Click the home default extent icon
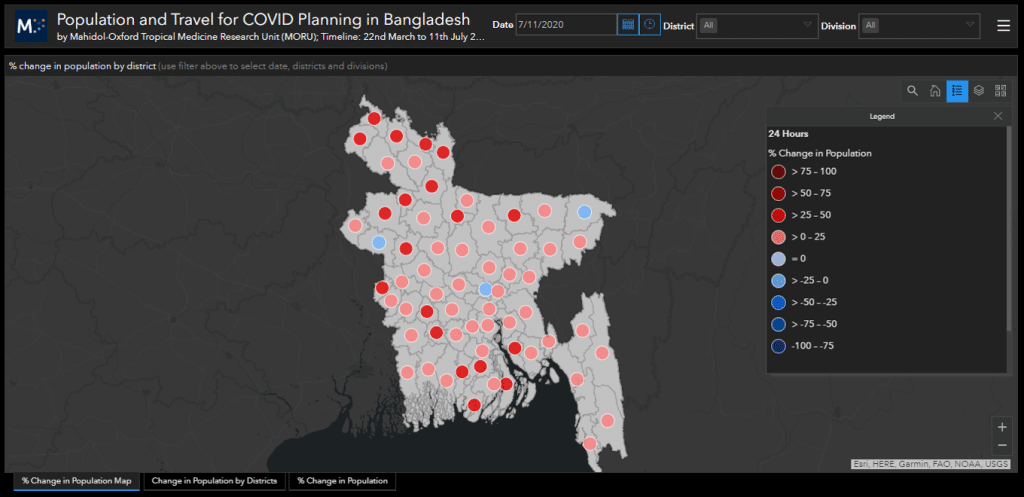 tap(935, 91)
